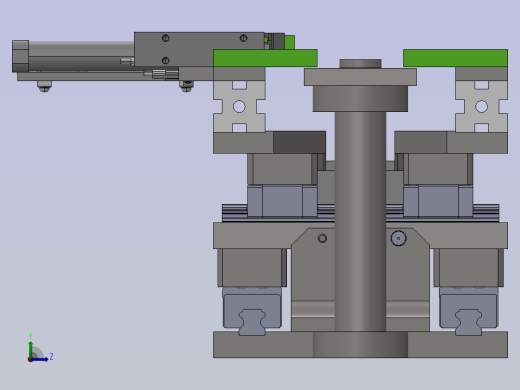Click the cylinder end cap at far left
Viewport: 520px width, 390px height.
click(20, 56)
